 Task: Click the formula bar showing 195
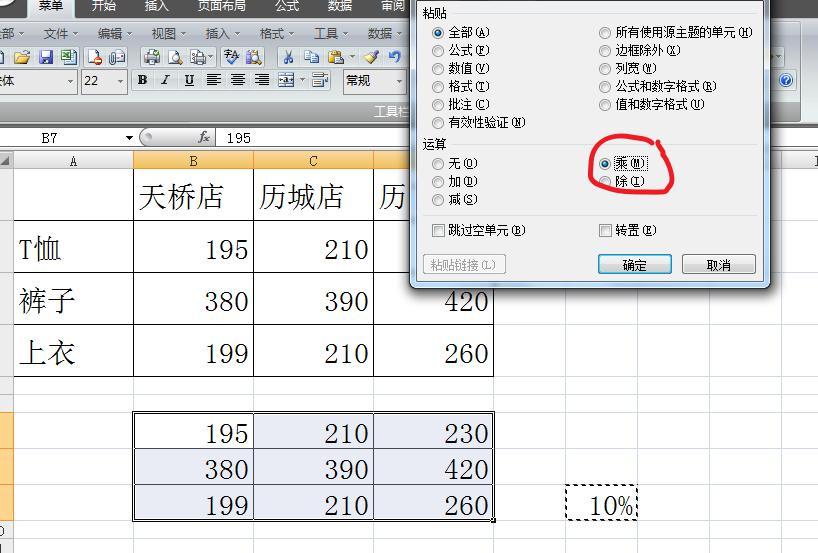click(313, 138)
